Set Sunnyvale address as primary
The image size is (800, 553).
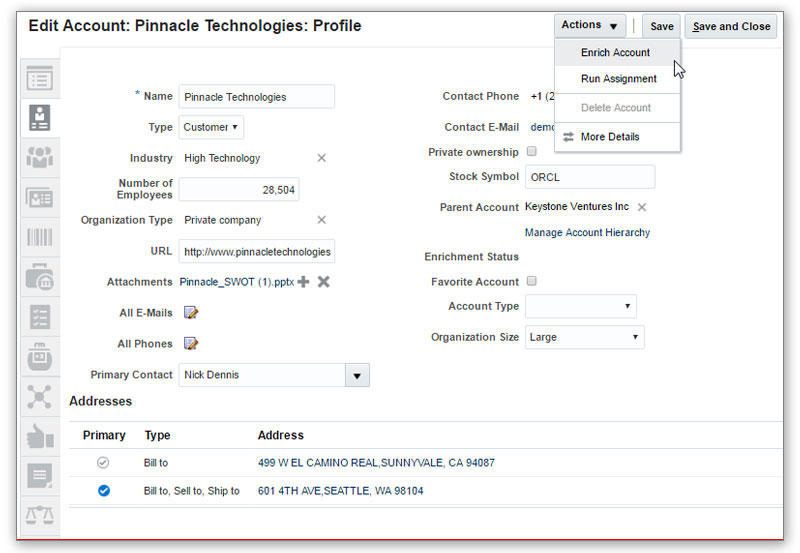[103, 463]
